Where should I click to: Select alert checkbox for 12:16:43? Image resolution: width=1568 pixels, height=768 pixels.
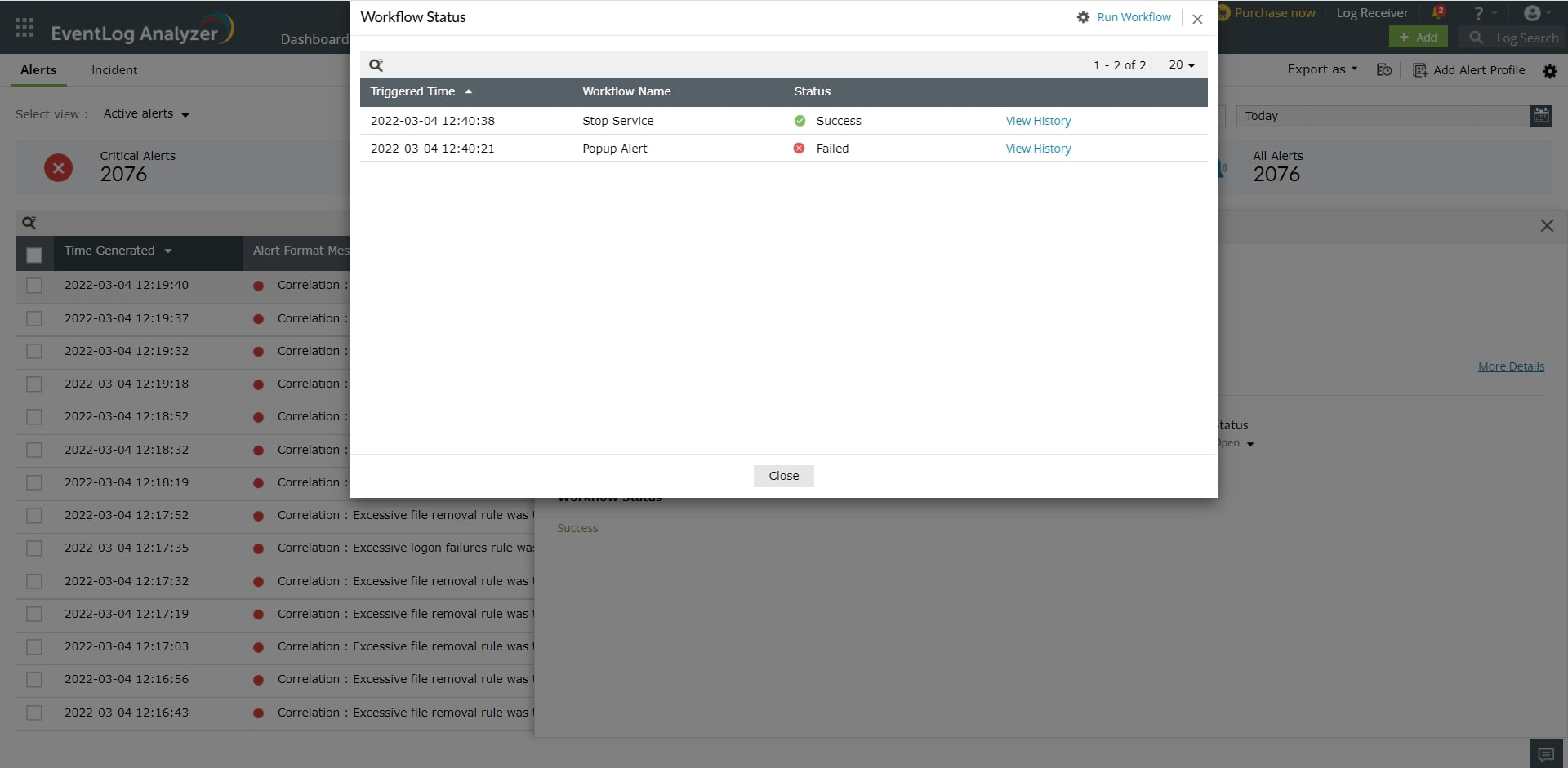click(x=34, y=713)
